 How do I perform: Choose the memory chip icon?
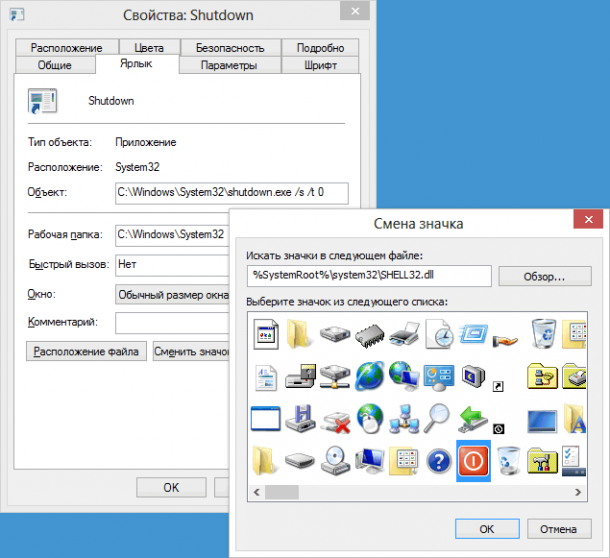[368, 333]
